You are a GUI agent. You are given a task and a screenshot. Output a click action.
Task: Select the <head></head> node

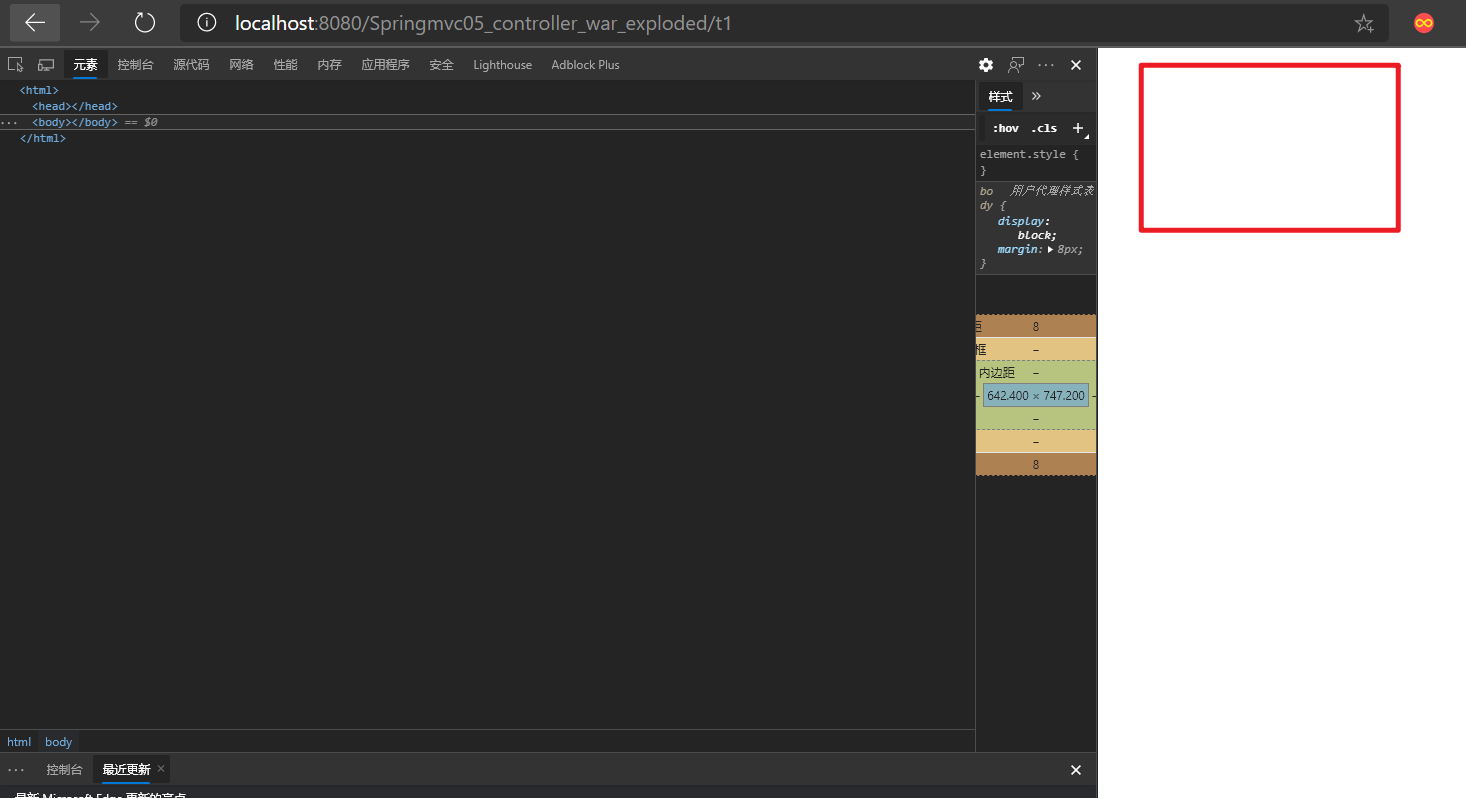click(75, 106)
